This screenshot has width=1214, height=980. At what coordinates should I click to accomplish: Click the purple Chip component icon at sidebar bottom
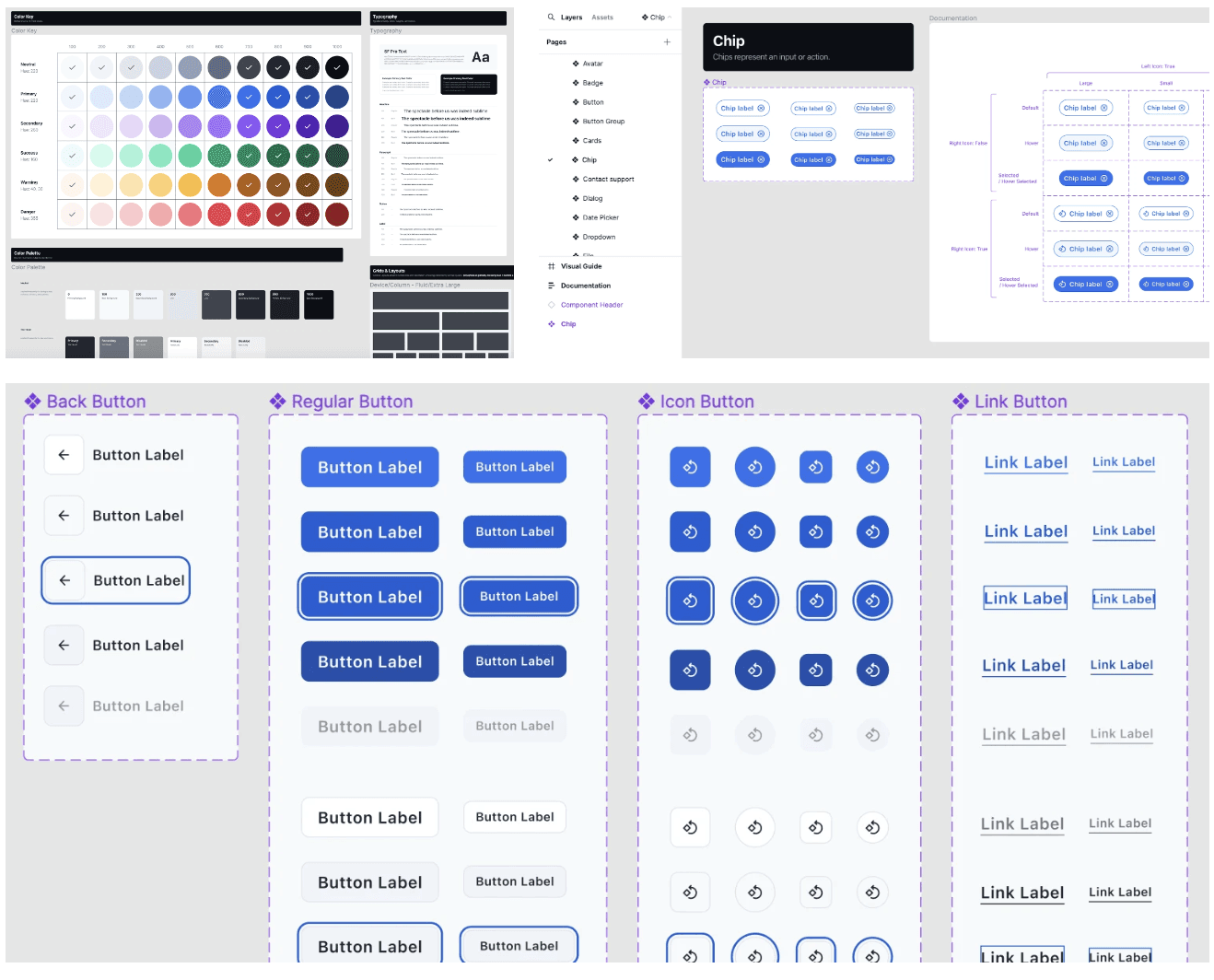click(551, 323)
